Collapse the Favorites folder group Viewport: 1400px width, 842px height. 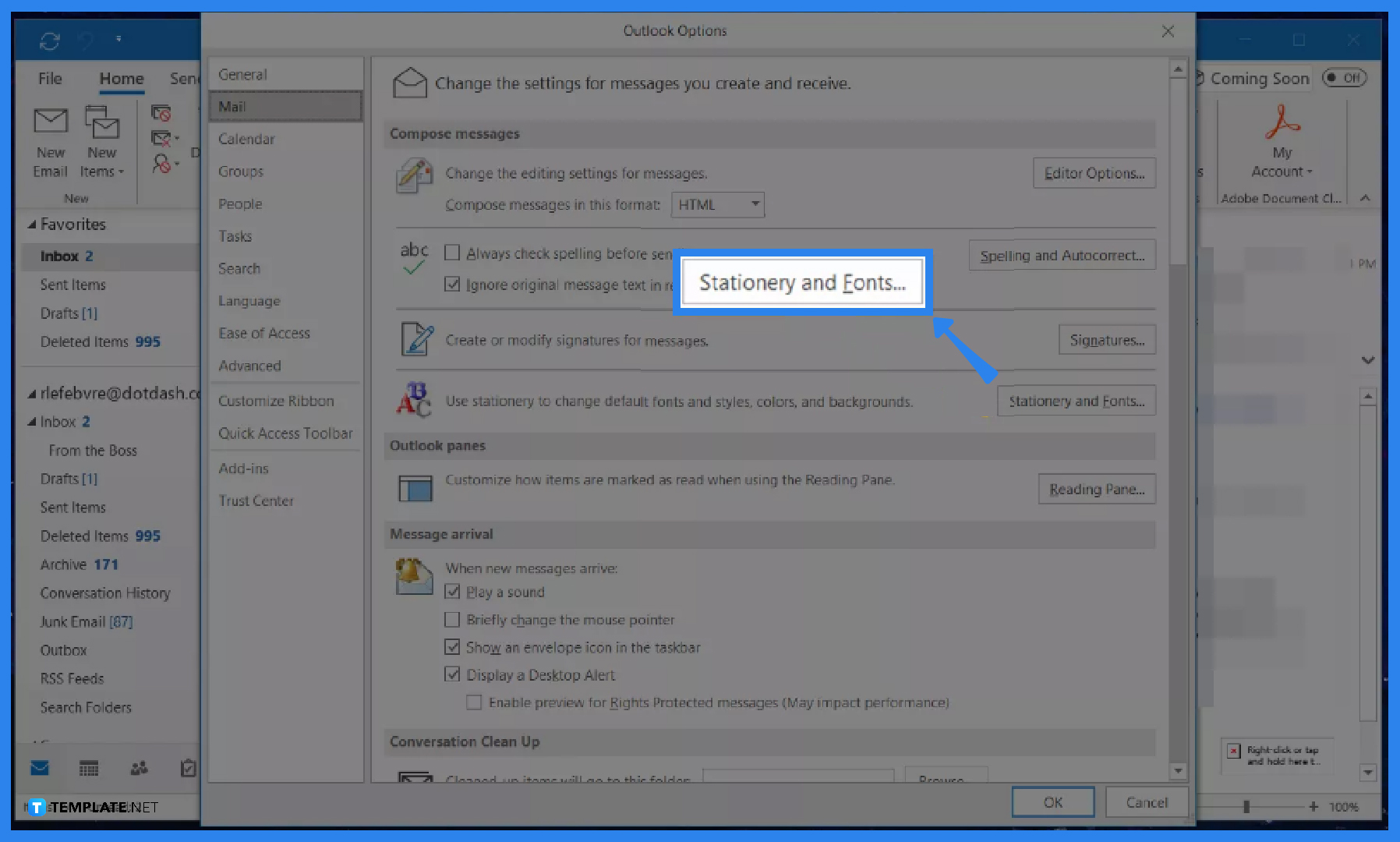pyautogui.click(x=30, y=224)
